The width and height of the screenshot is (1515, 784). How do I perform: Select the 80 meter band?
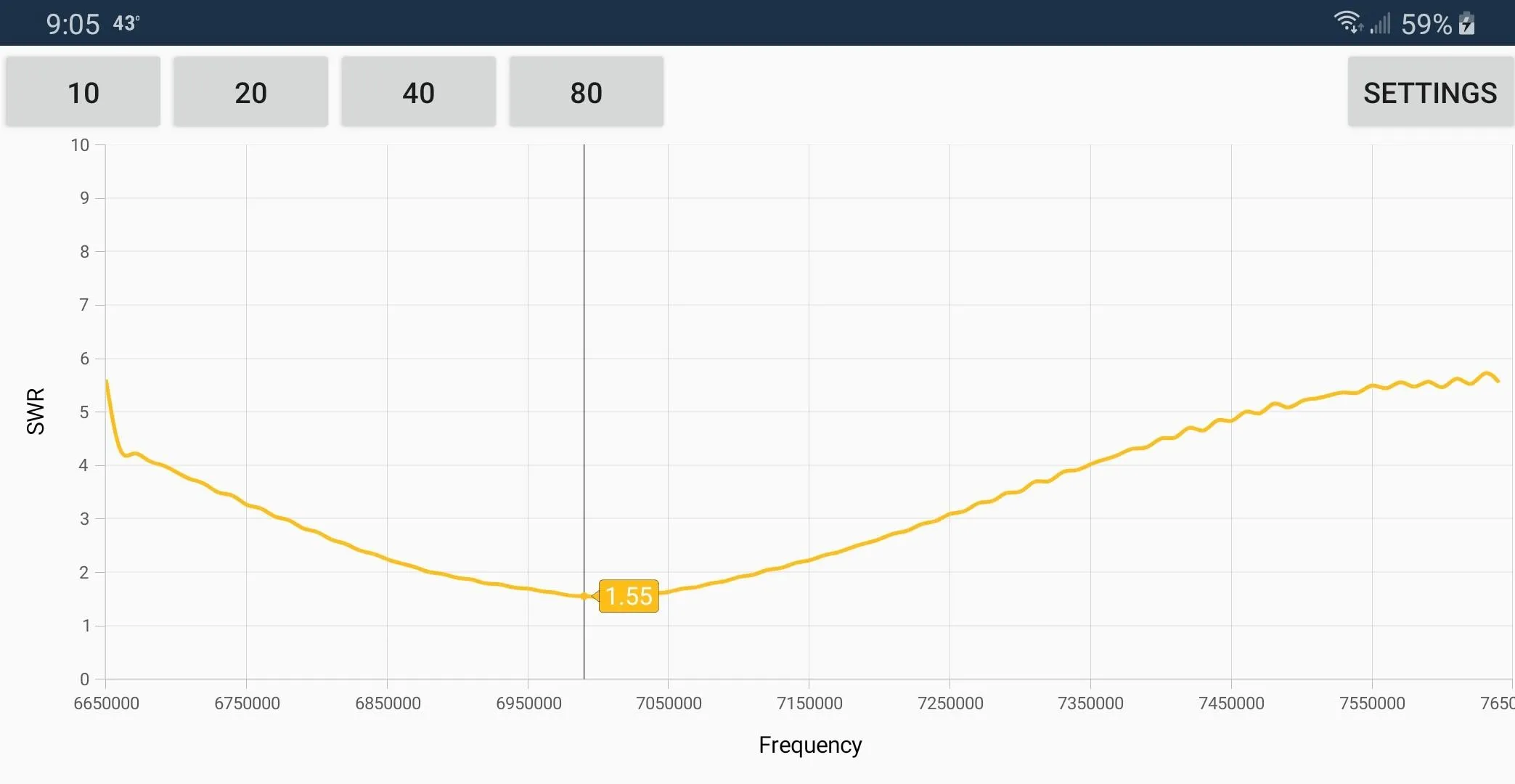pos(585,92)
